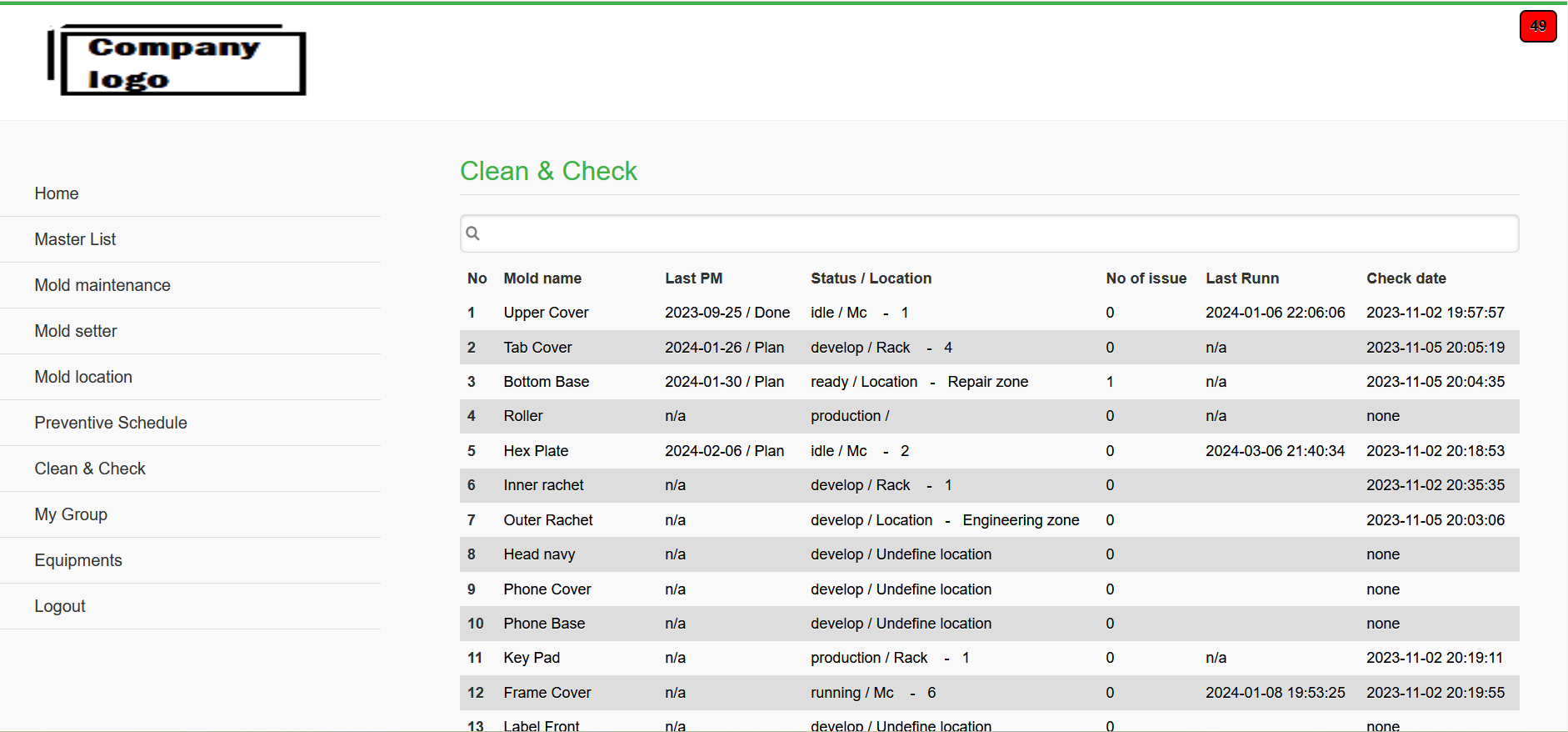The image size is (1568, 732).
Task: Click the Last Runn column header
Action: 1242,278
